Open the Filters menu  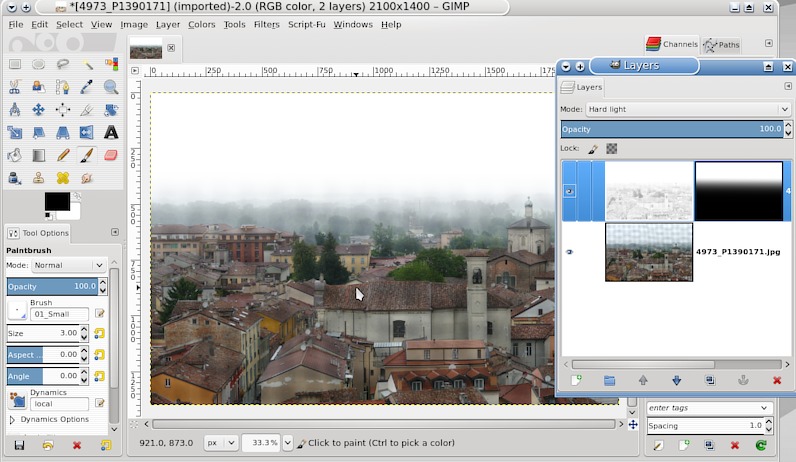pos(267,24)
